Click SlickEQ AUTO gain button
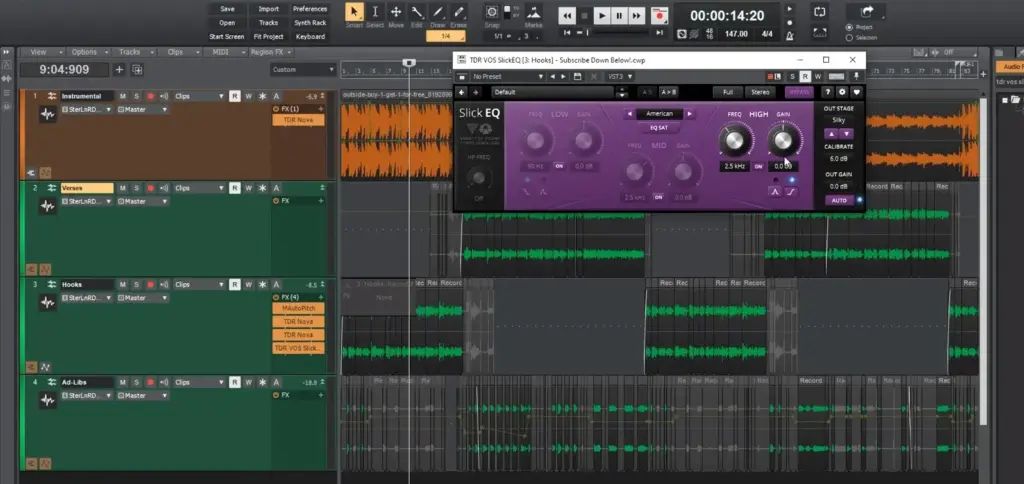1024x484 pixels. point(839,201)
